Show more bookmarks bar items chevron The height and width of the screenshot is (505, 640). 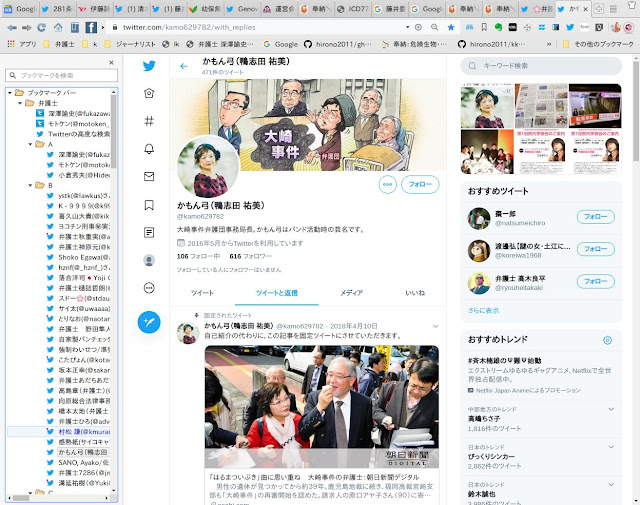[549, 44]
